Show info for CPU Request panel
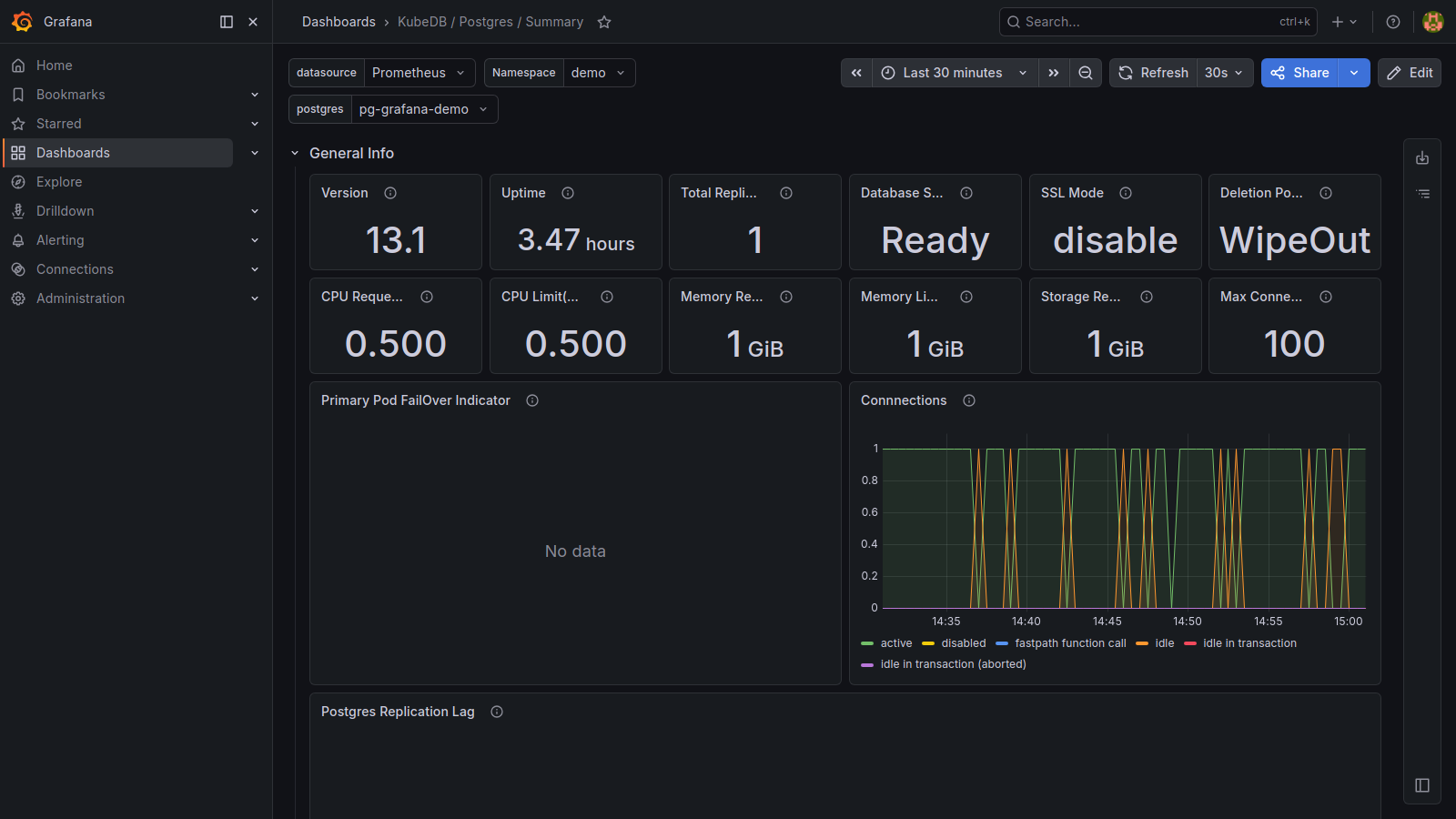Screen dimensions: 1456x819 tap(427, 297)
